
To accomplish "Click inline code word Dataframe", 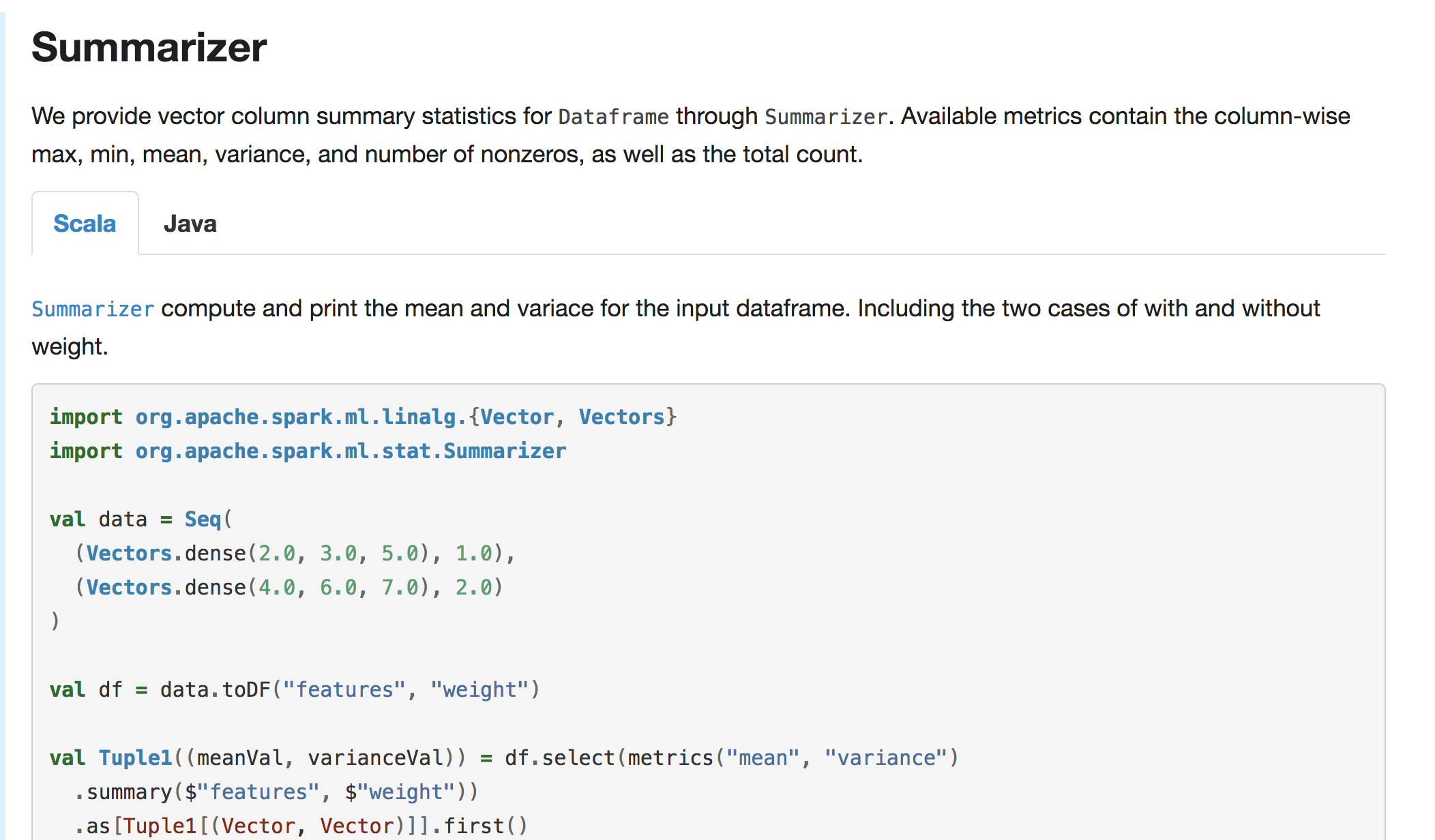I will coord(613,117).
